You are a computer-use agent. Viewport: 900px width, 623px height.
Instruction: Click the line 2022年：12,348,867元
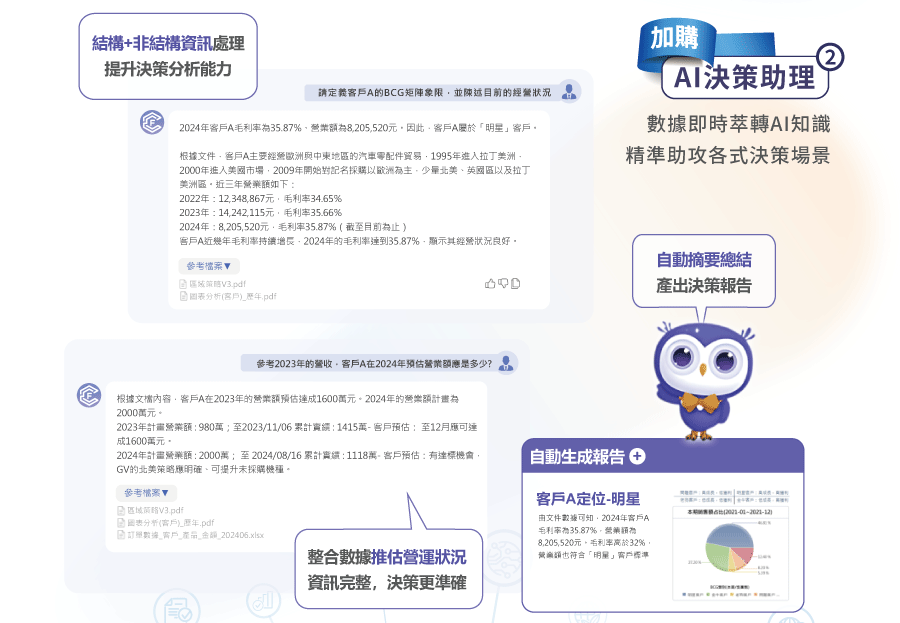261,199
